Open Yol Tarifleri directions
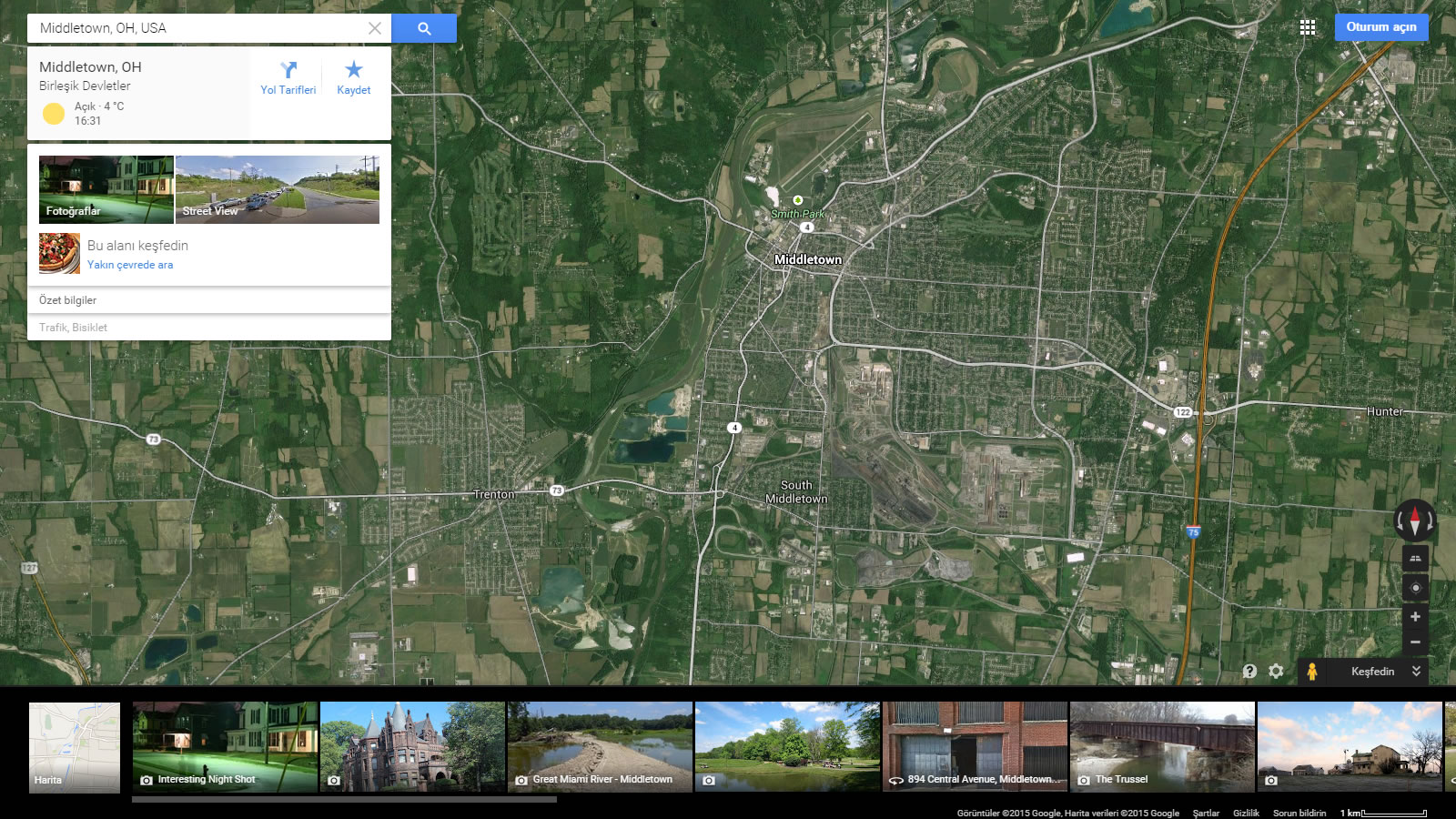Viewport: 1456px width, 819px height. 288,77
